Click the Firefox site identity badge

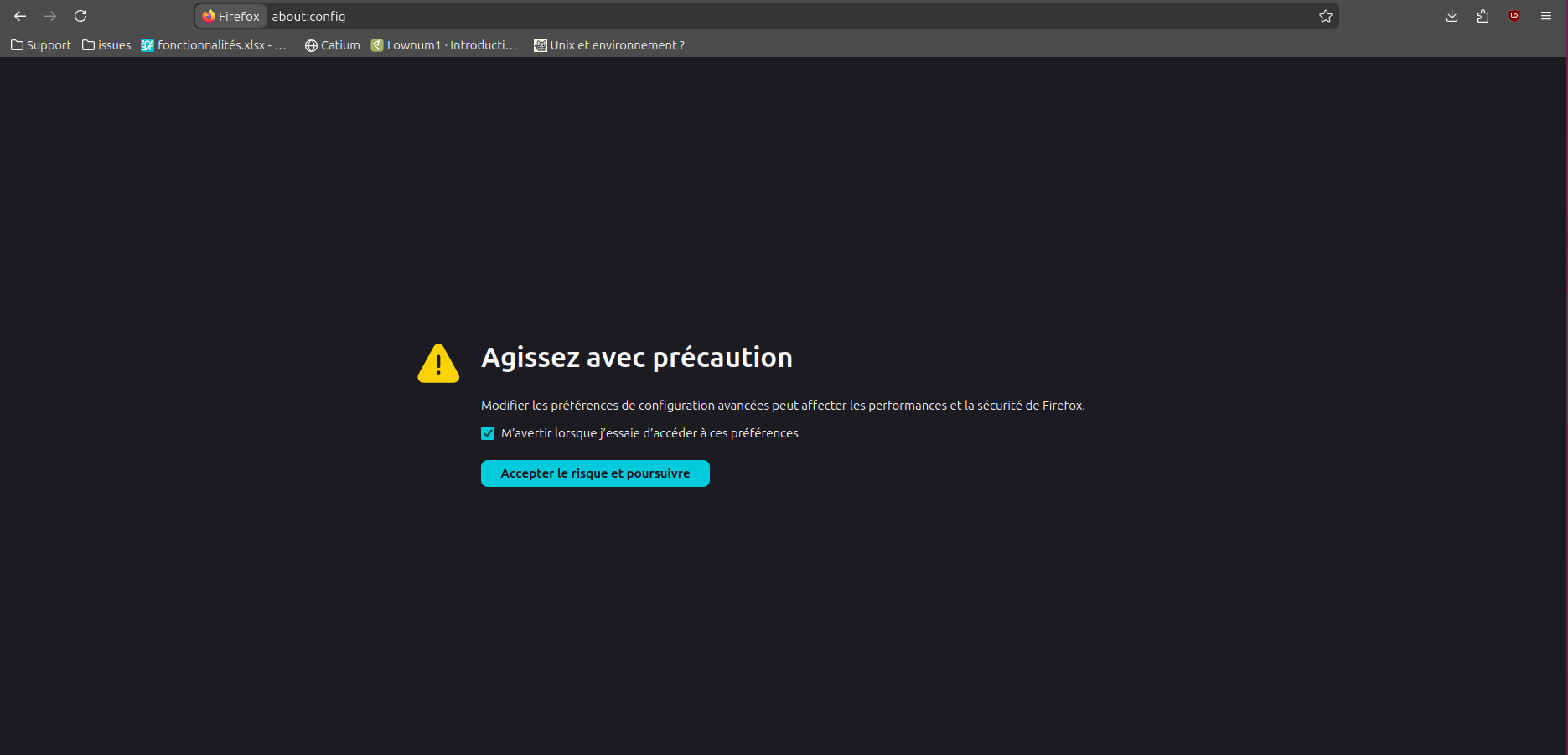(x=231, y=16)
